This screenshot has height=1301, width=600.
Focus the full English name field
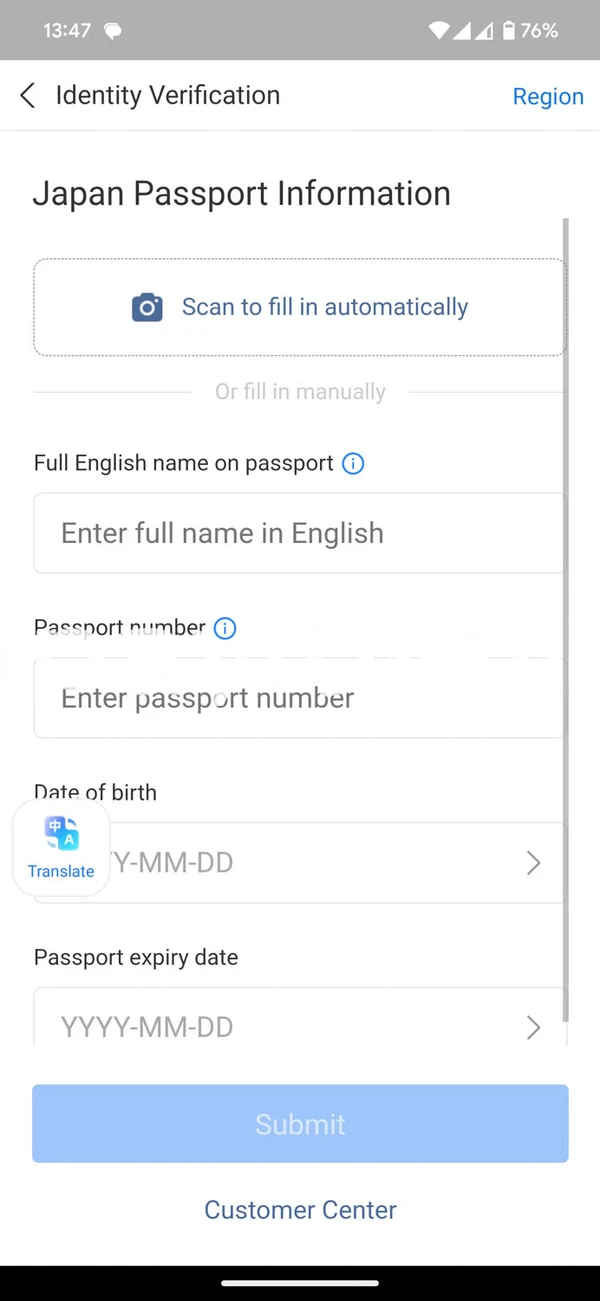(x=299, y=533)
